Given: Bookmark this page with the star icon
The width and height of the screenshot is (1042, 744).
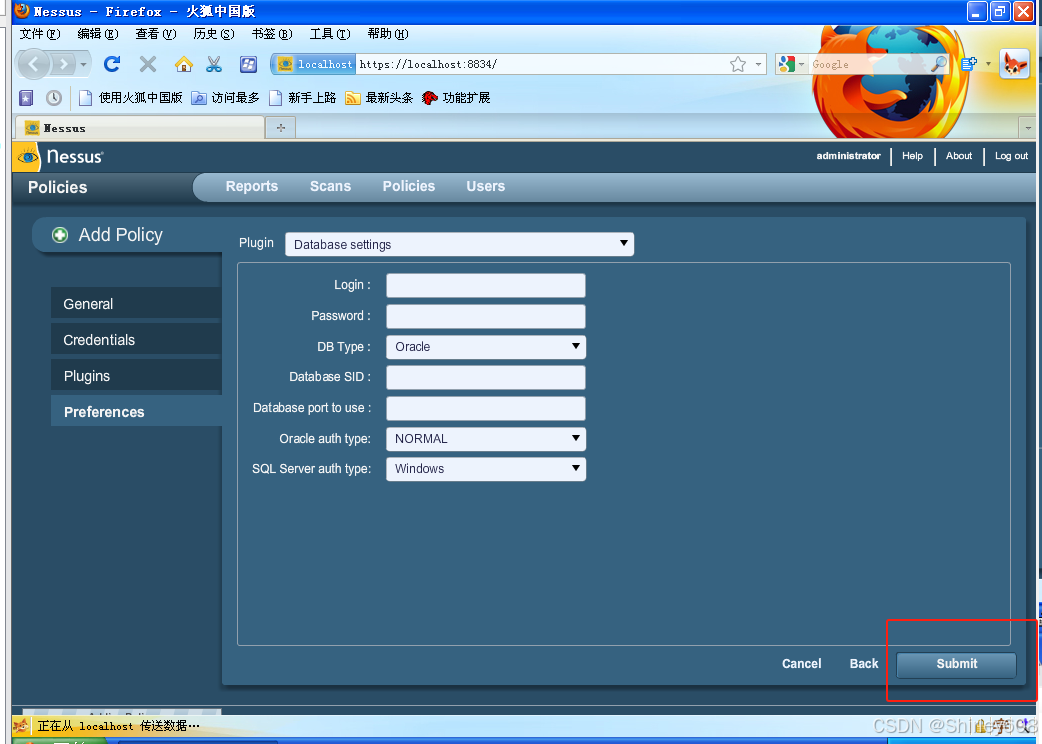Looking at the screenshot, I should point(738,64).
